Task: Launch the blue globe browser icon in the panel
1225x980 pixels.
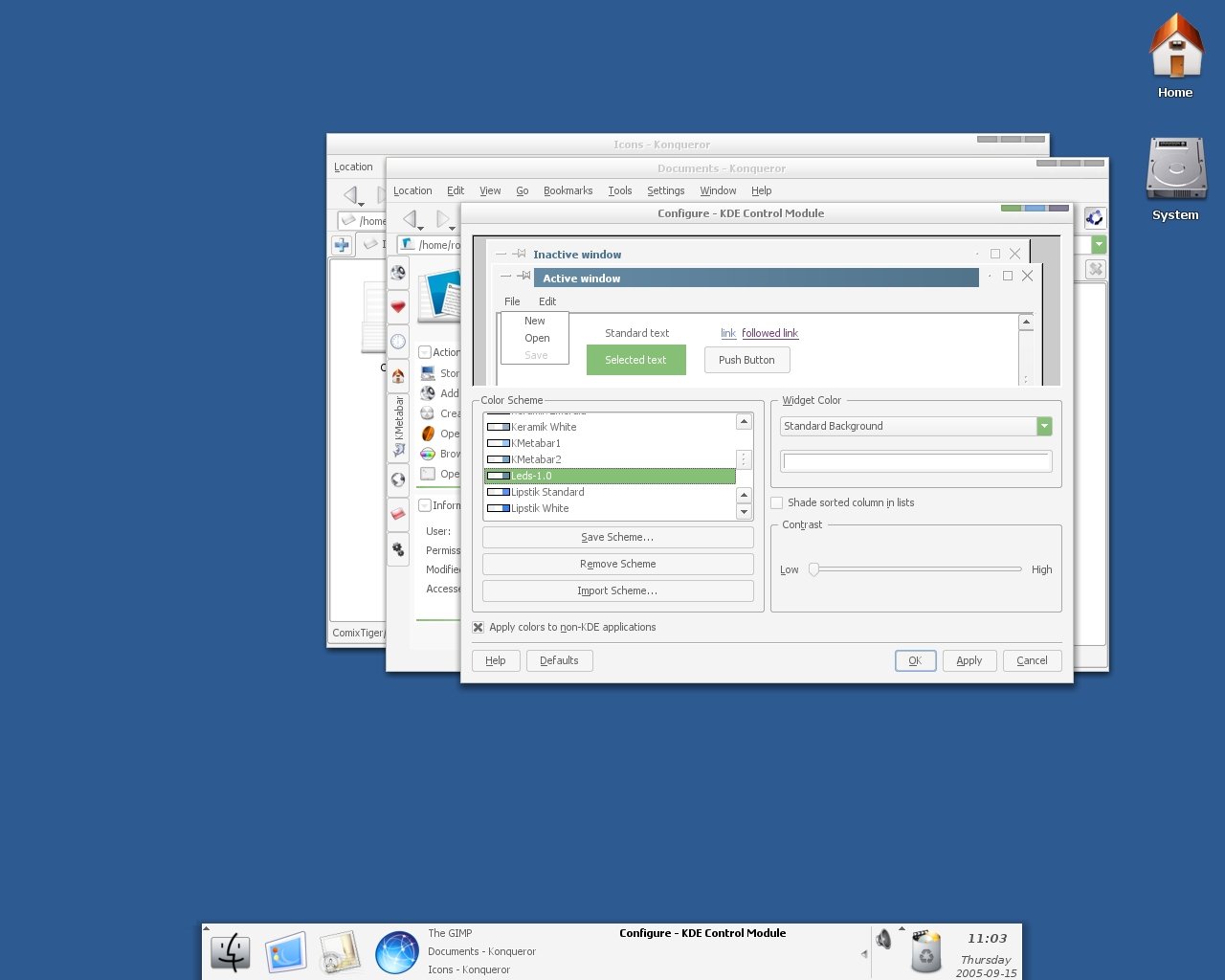Action: (396, 952)
